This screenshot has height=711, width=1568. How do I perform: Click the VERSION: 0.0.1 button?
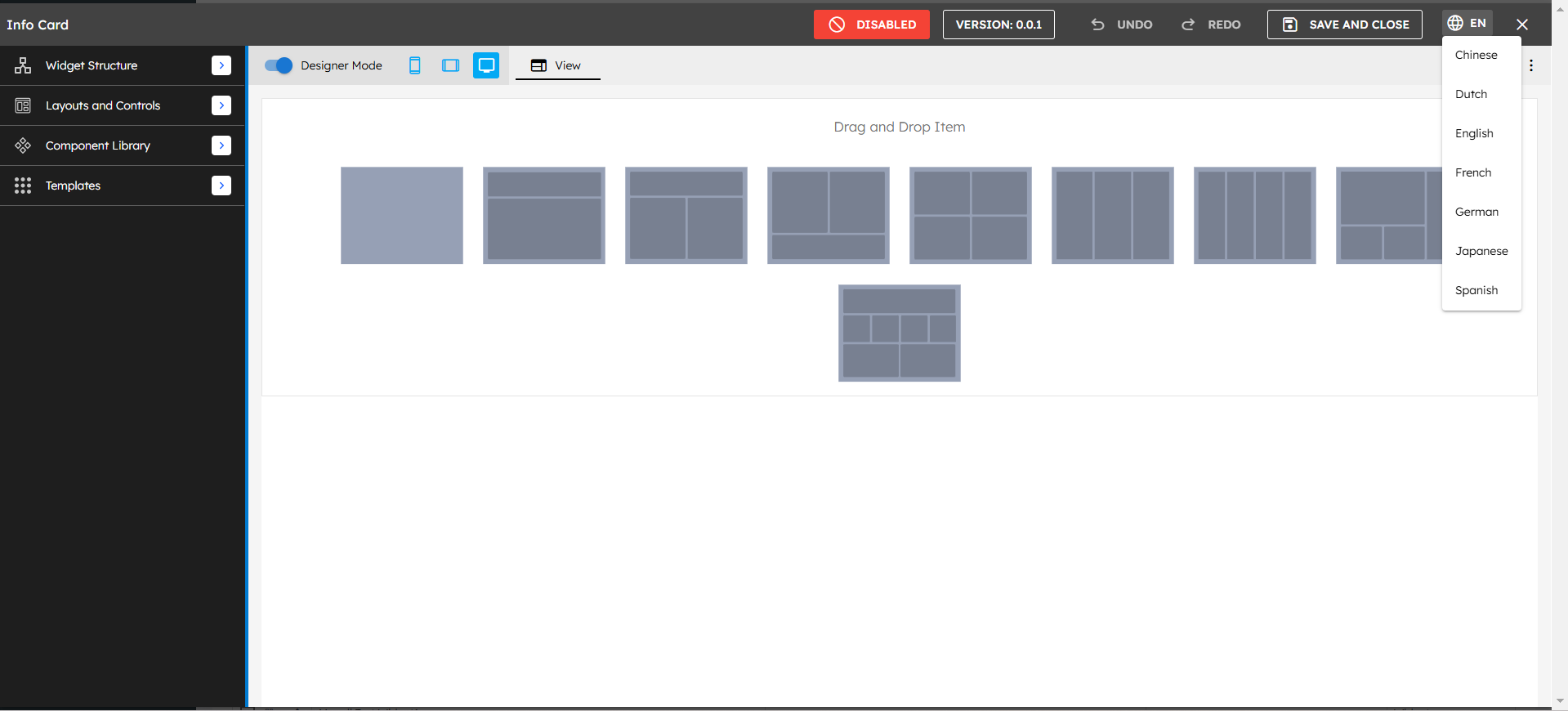pyautogui.click(x=998, y=25)
